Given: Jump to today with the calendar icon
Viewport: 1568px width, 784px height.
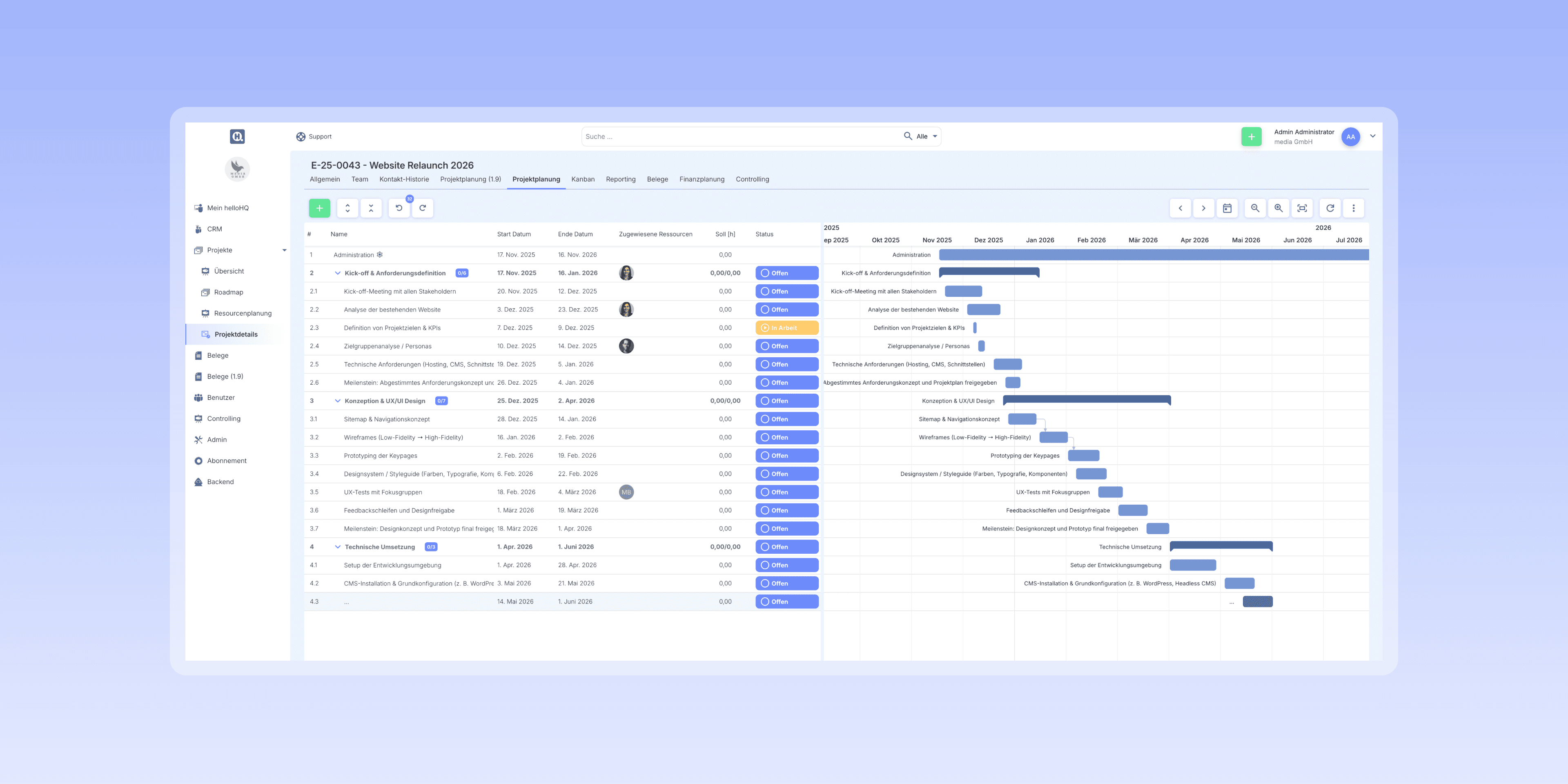Looking at the screenshot, I should pos(1227,208).
